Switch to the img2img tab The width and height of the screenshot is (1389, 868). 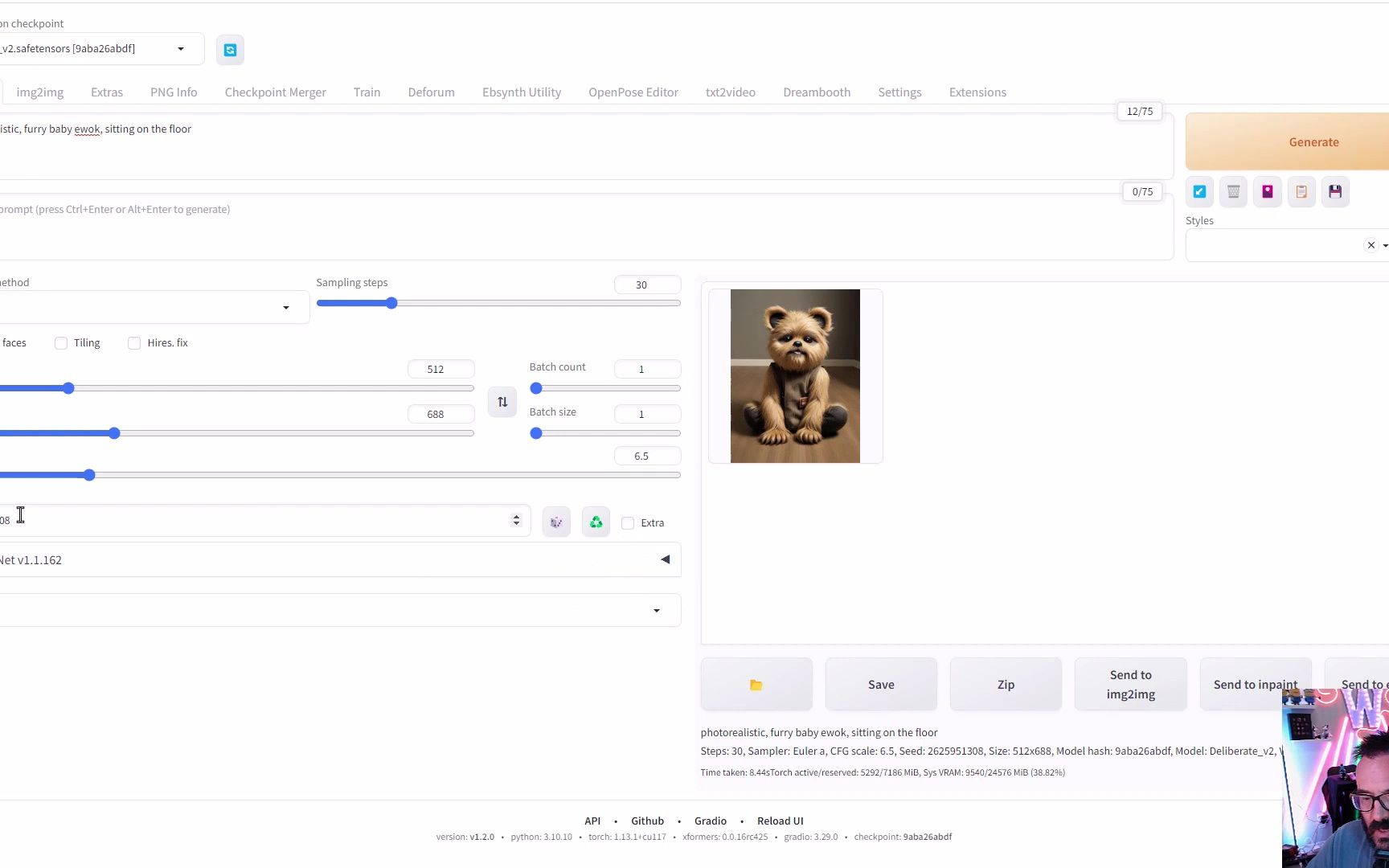tap(40, 92)
